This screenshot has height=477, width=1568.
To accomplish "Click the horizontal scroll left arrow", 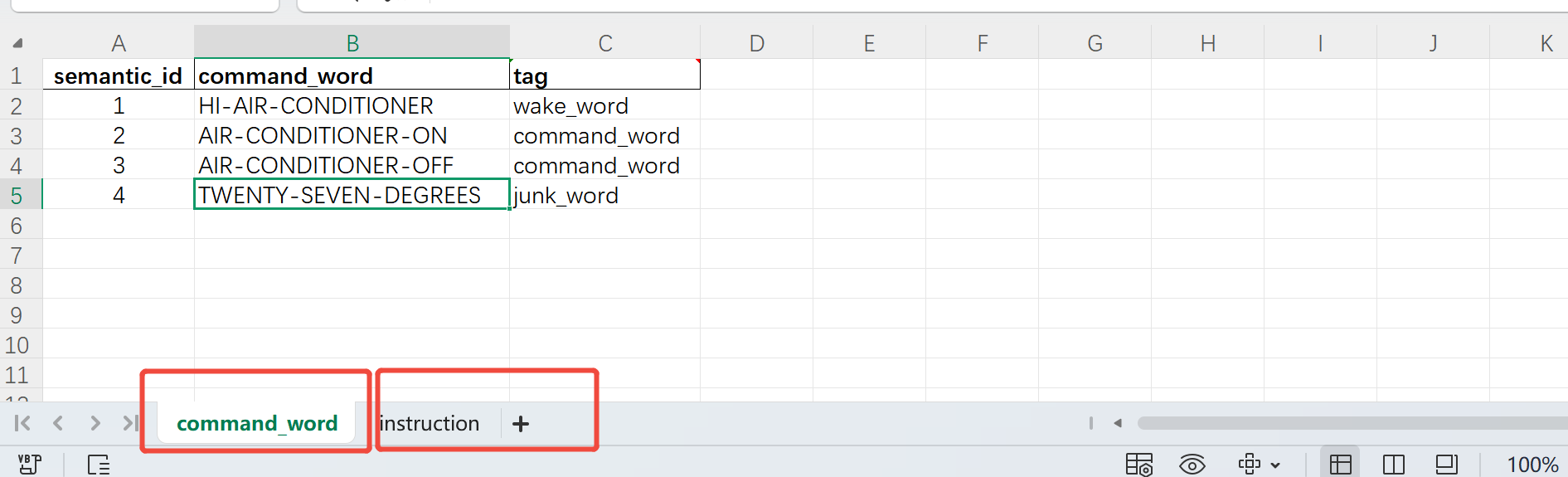I will pos(1118,423).
